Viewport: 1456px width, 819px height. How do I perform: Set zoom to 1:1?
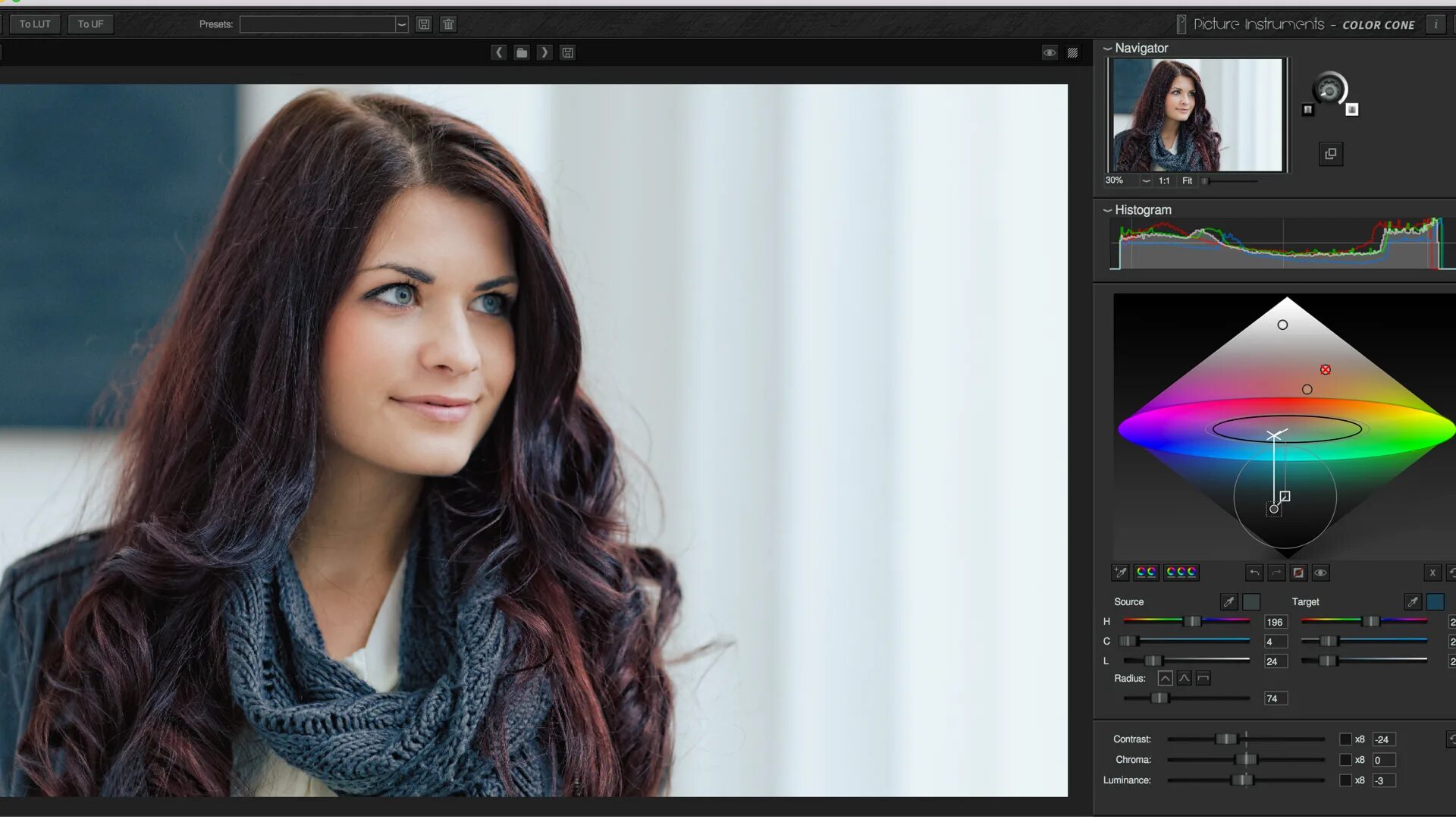pyautogui.click(x=1164, y=180)
